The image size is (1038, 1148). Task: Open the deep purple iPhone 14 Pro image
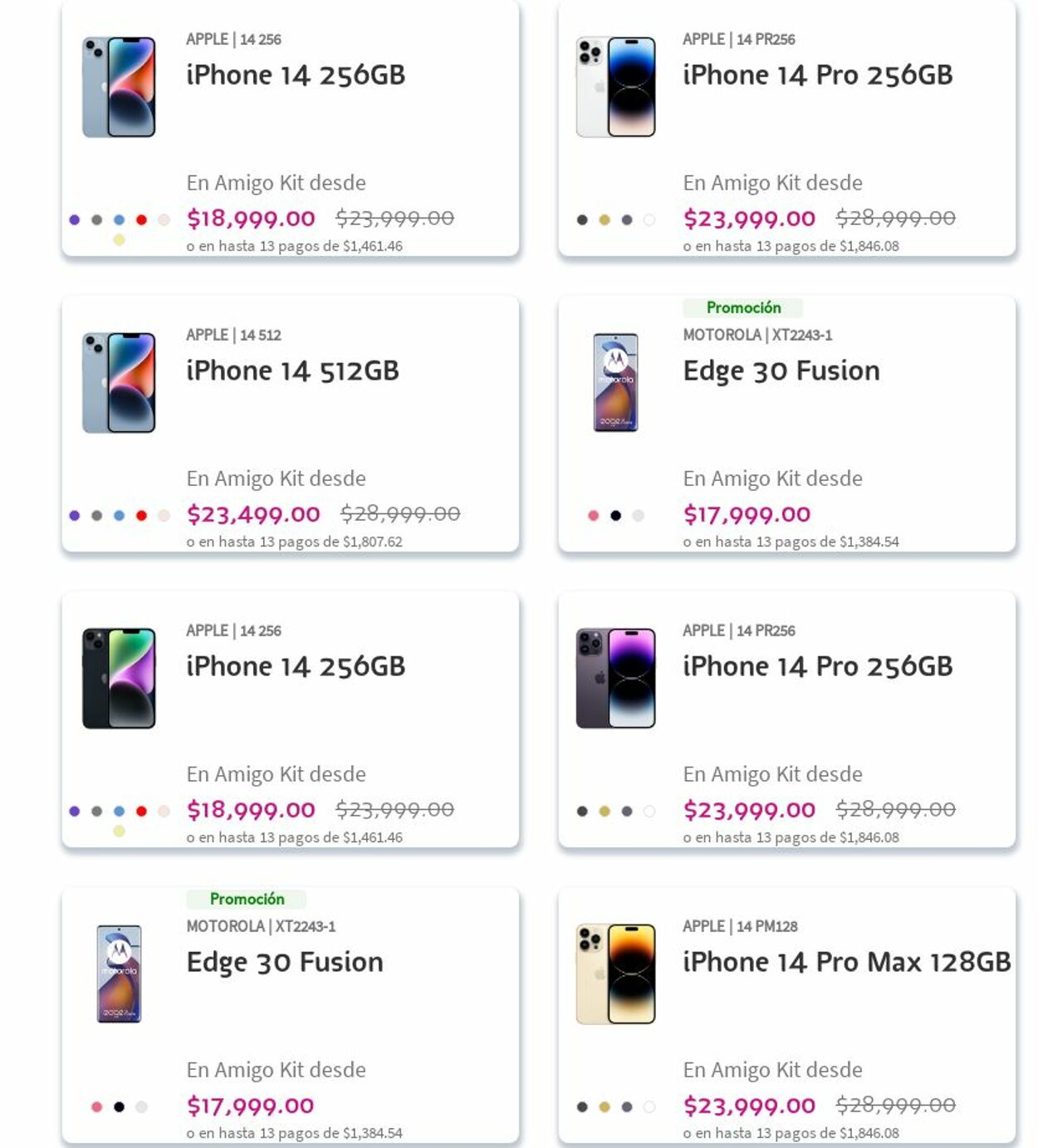[x=615, y=679]
